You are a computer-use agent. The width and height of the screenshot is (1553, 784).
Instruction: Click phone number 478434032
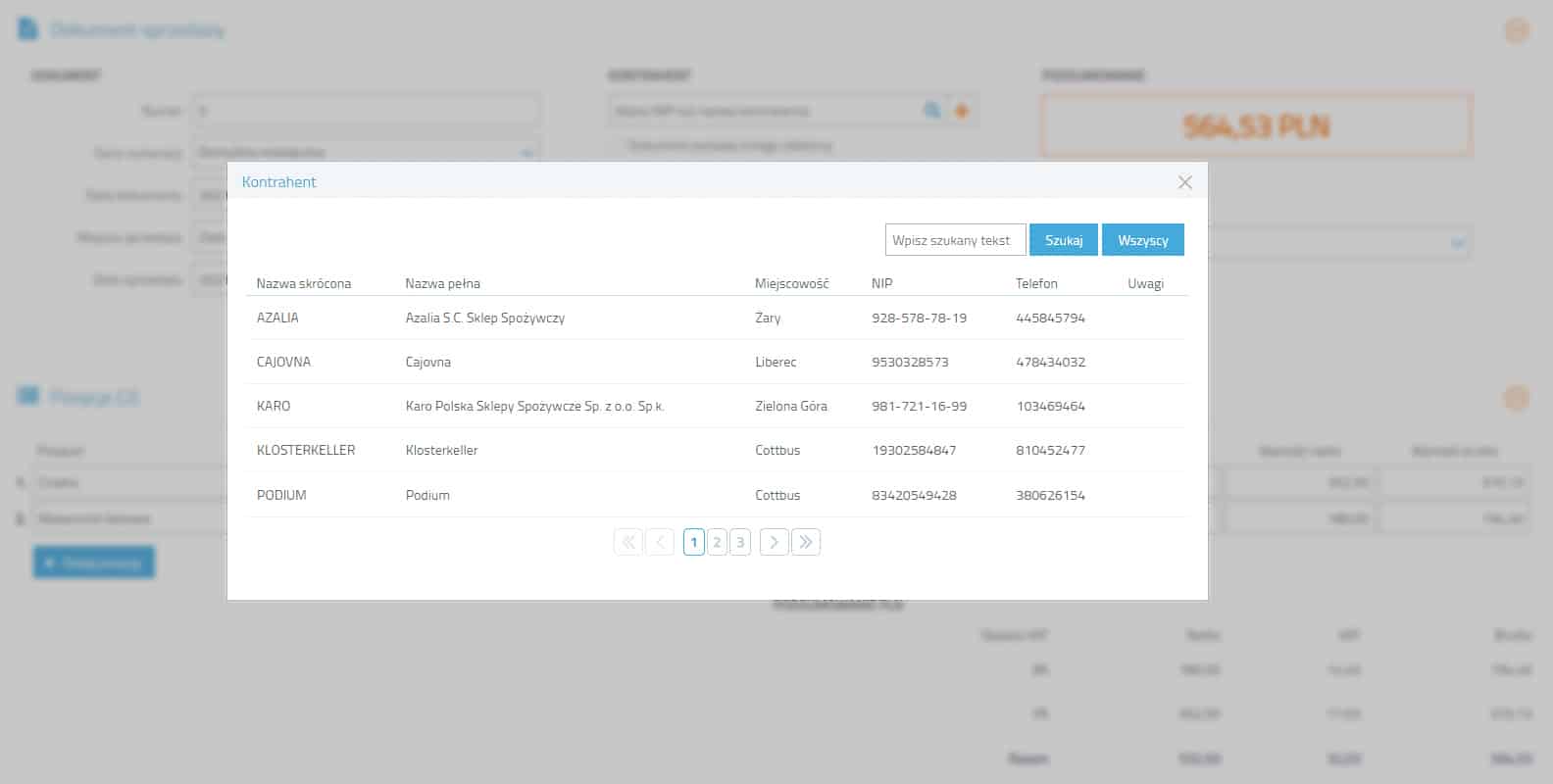click(x=1051, y=362)
